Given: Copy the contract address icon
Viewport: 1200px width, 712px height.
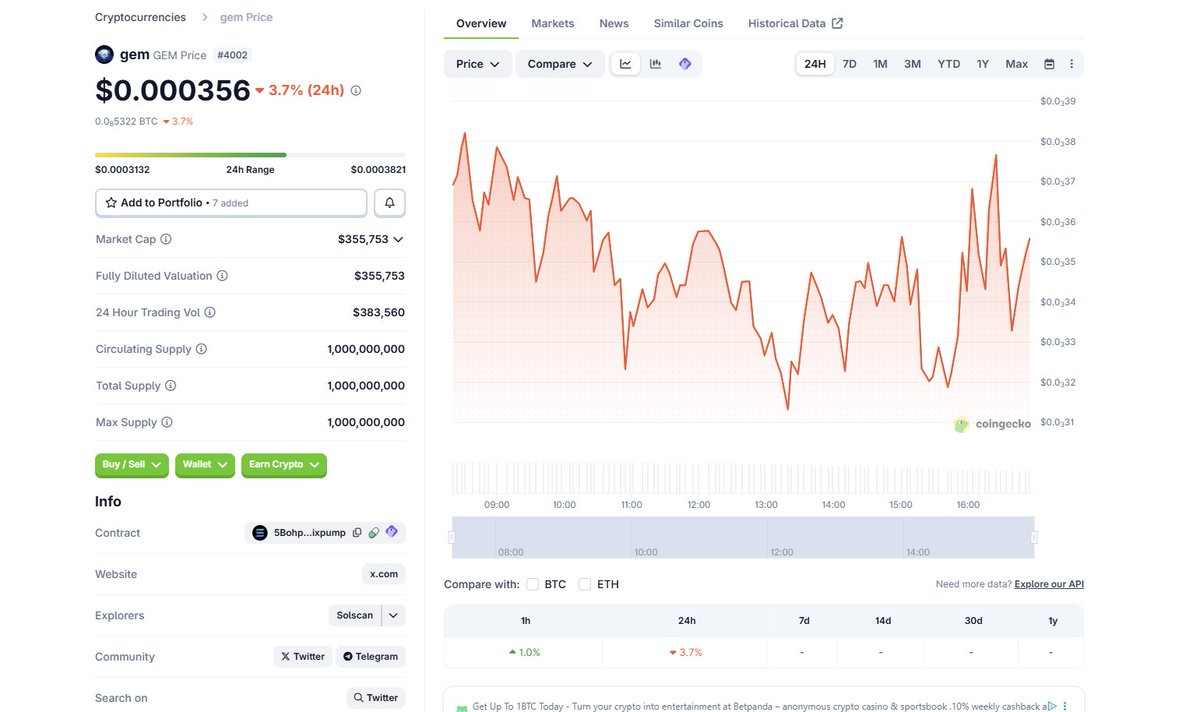Looking at the screenshot, I should 357,533.
